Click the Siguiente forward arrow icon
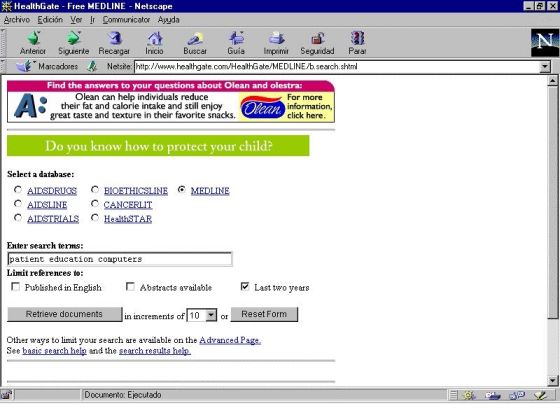Image resolution: width=560 pixels, height=420 pixels. 74,38
